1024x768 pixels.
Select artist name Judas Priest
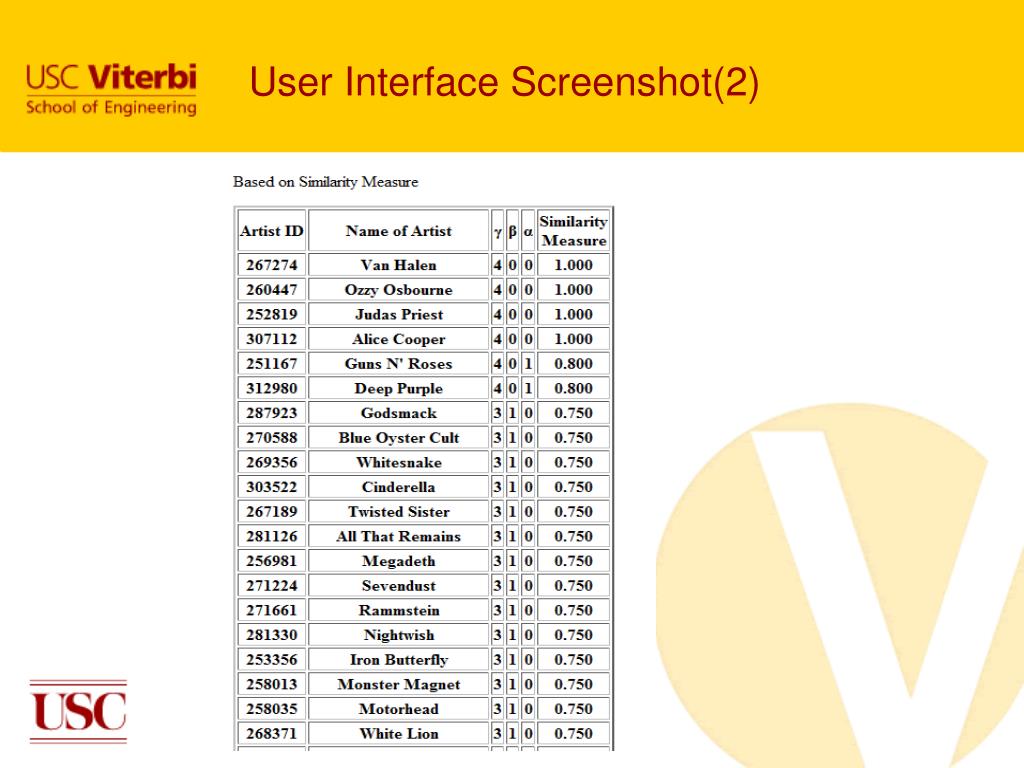click(x=398, y=315)
